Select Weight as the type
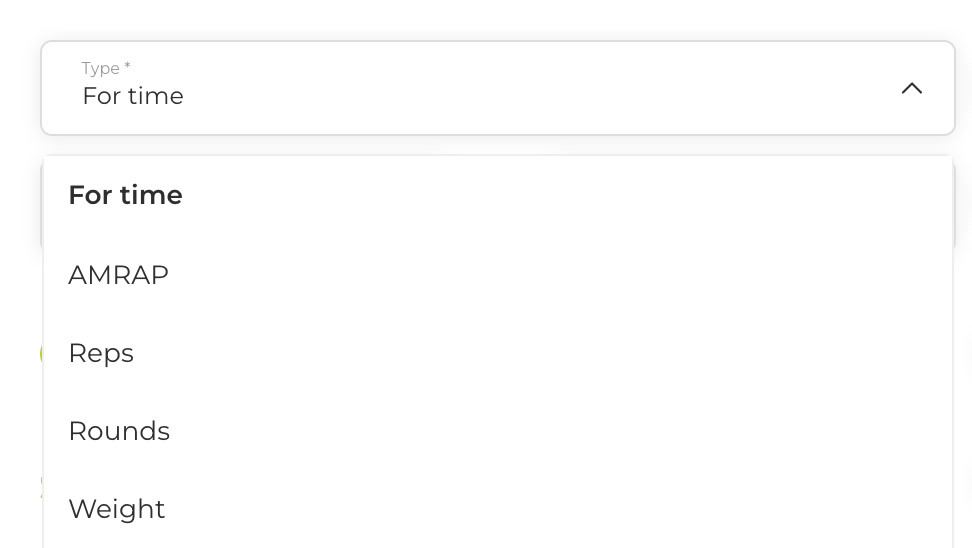972x548 pixels. [498, 509]
